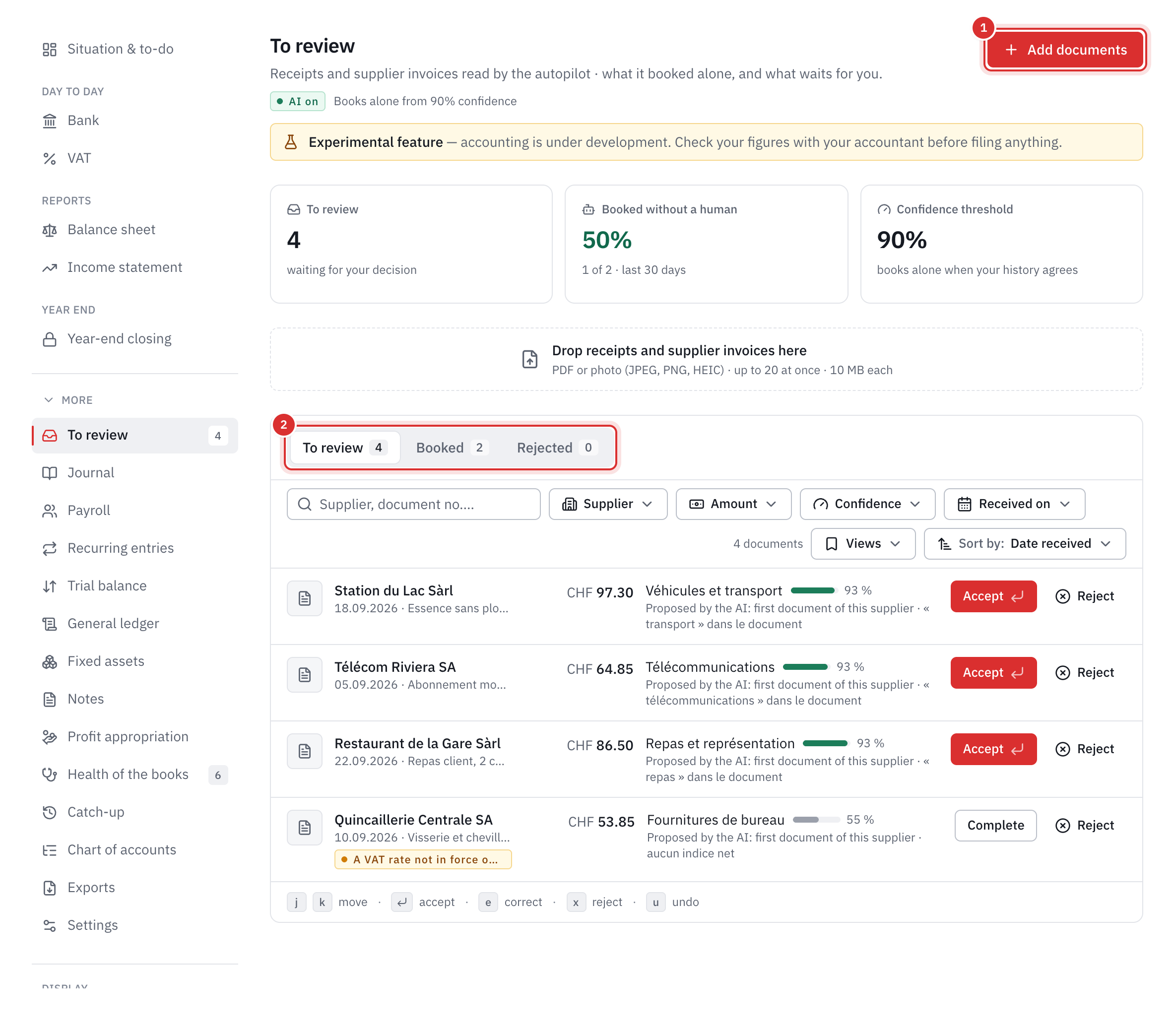Click the Bank building icon
This screenshot has width=1175, height=1036.
click(x=50, y=121)
